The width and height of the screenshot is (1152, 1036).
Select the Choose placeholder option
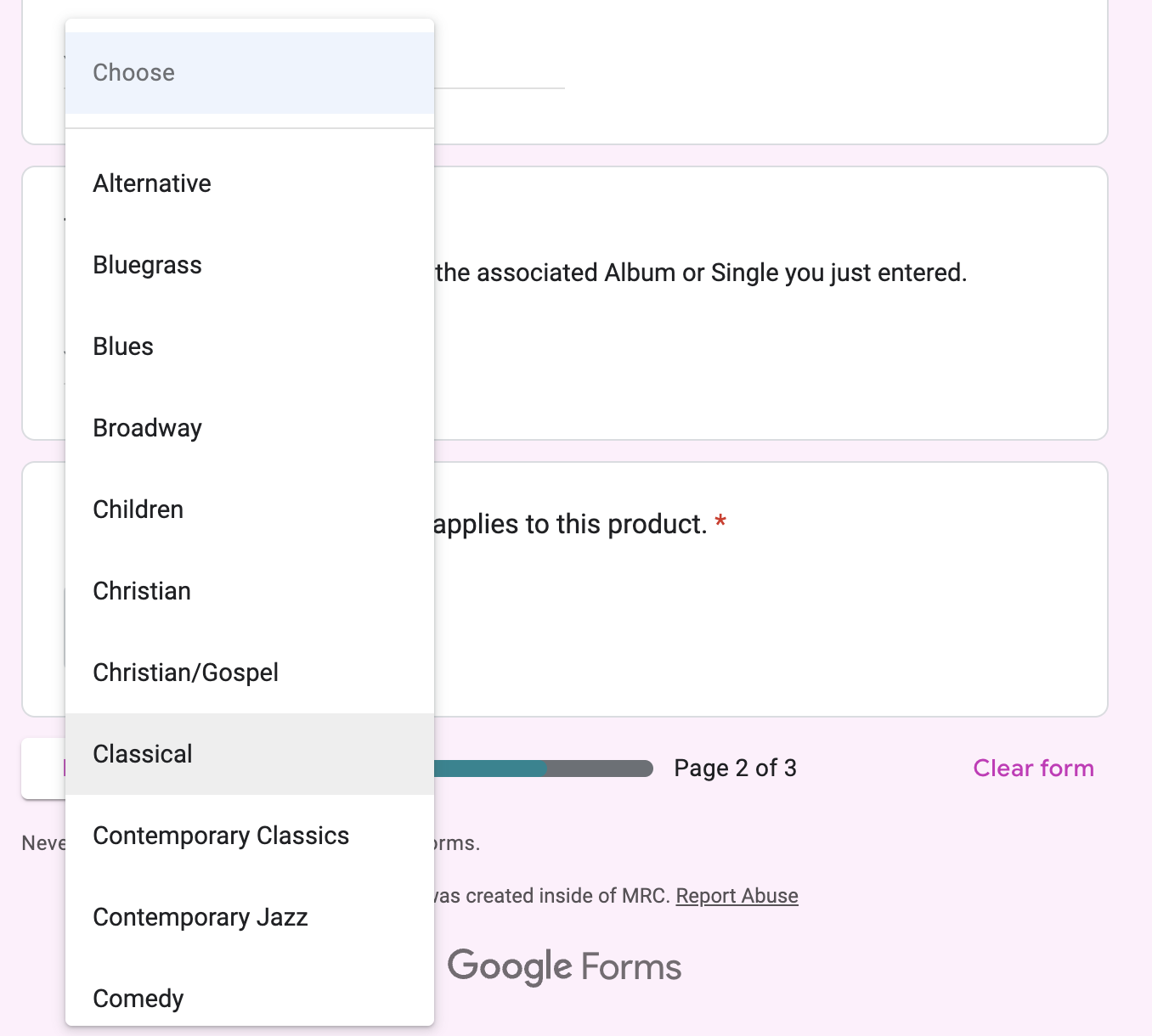click(x=250, y=73)
